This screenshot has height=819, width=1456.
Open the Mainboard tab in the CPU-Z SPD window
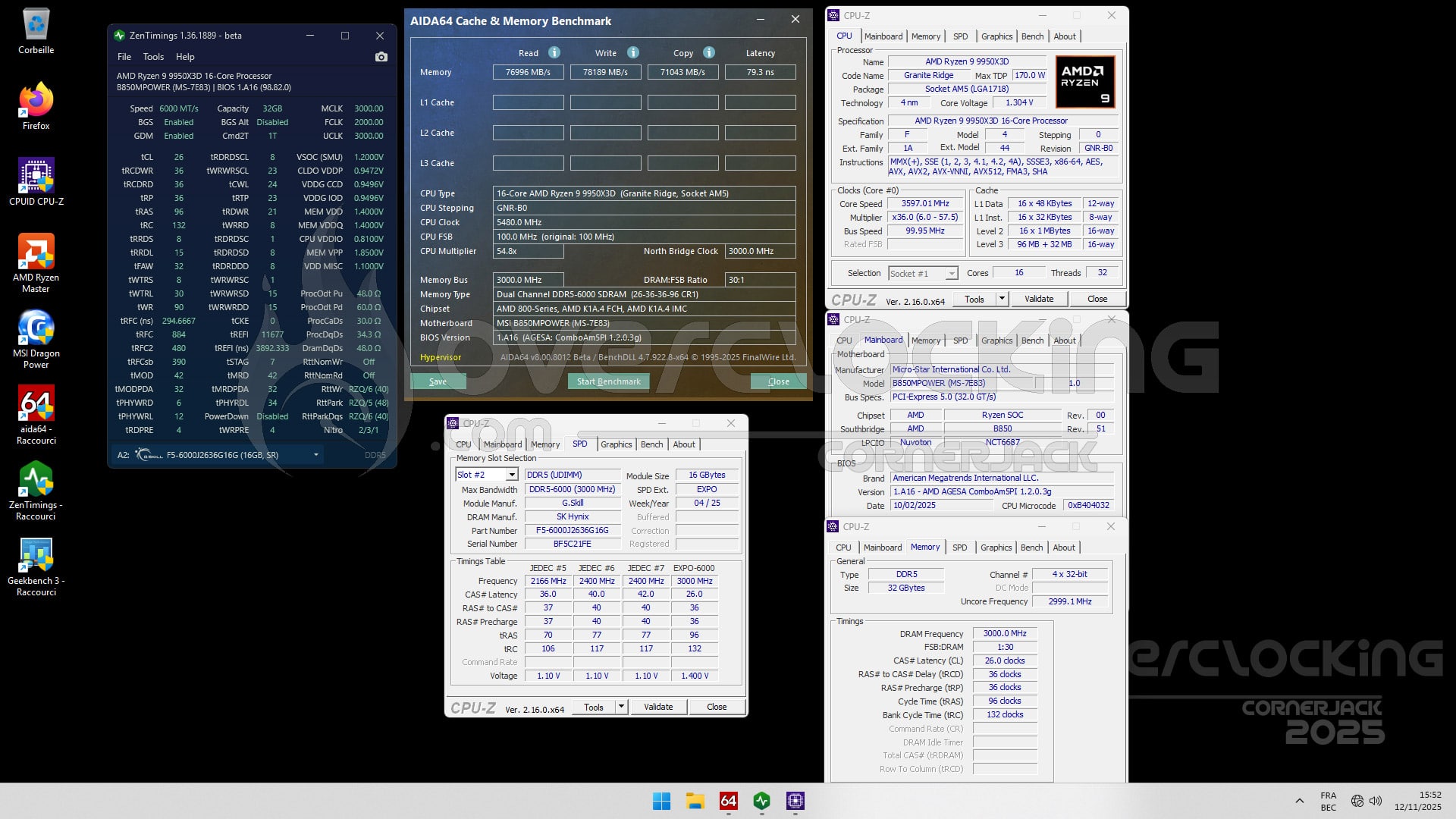pyautogui.click(x=502, y=444)
